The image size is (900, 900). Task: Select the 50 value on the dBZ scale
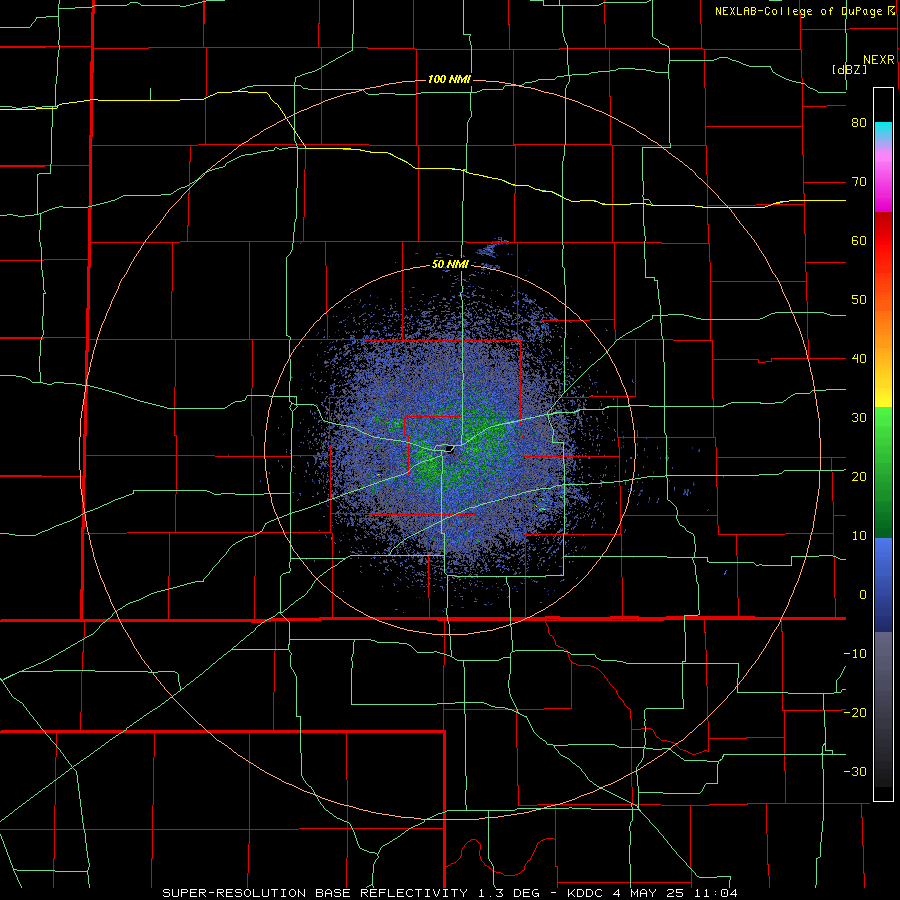859,300
